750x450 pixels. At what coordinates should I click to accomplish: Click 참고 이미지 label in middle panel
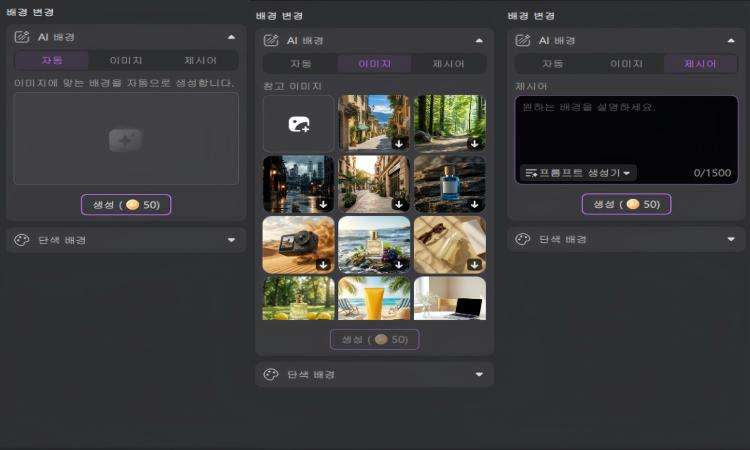click(292, 87)
